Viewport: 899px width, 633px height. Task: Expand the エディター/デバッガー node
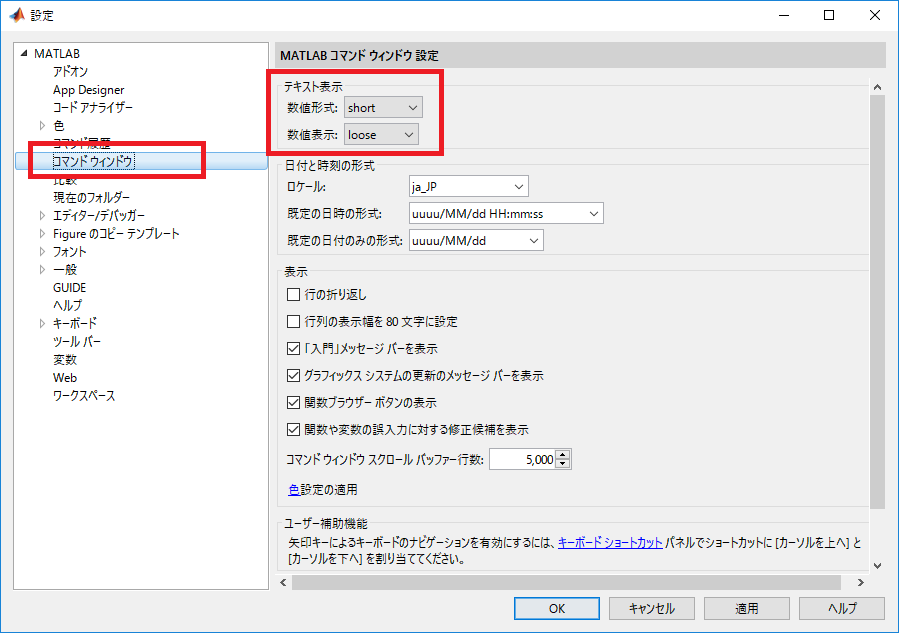42,216
